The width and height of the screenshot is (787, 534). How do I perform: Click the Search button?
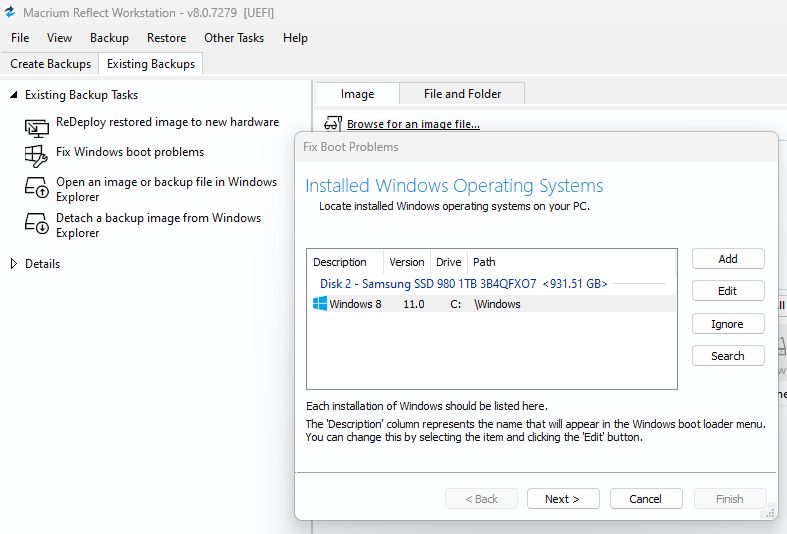coord(728,356)
